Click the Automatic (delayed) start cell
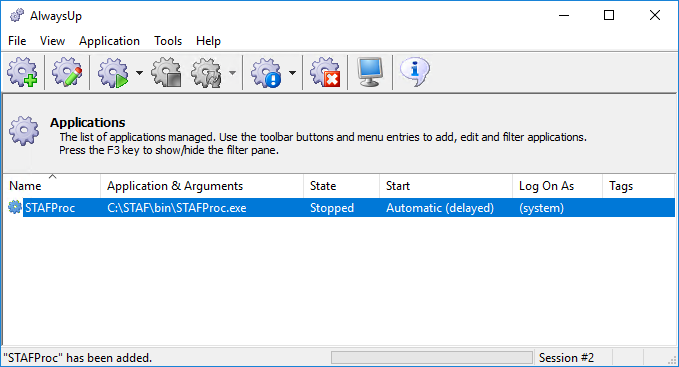The width and height of the screenshot is (679, 367). coord(440,208)
